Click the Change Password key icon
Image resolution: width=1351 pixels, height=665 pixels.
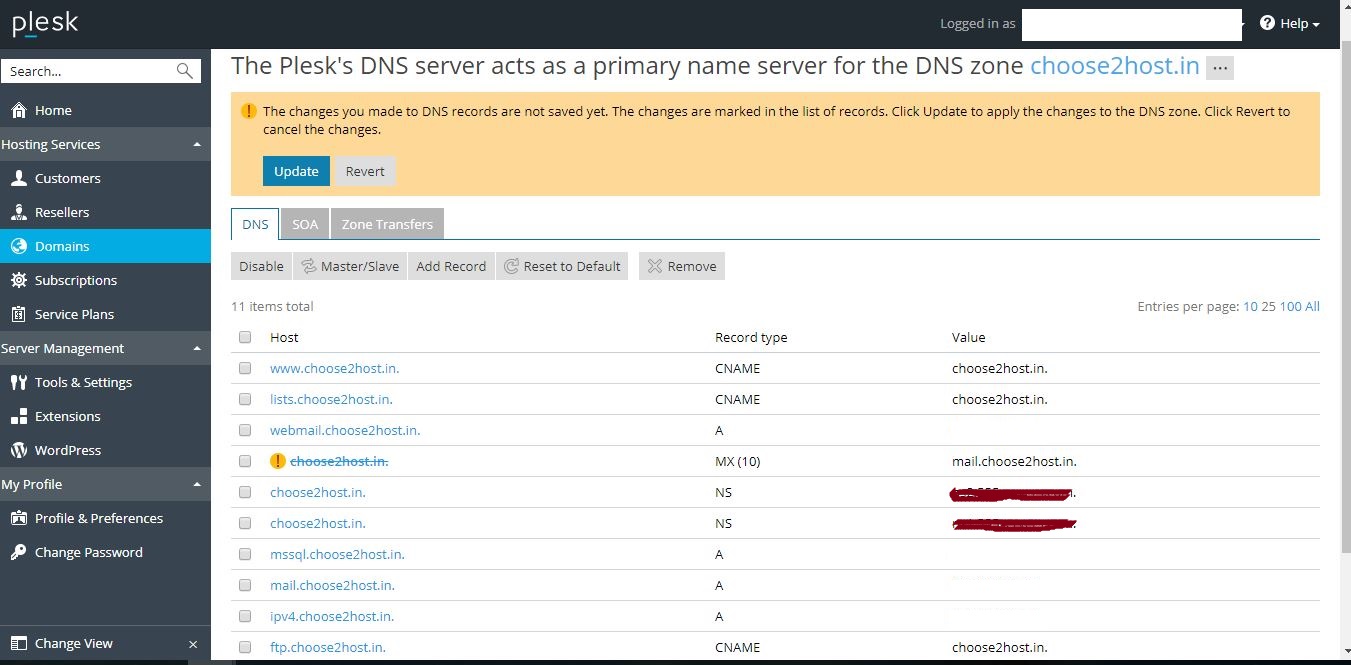[18, 552]
